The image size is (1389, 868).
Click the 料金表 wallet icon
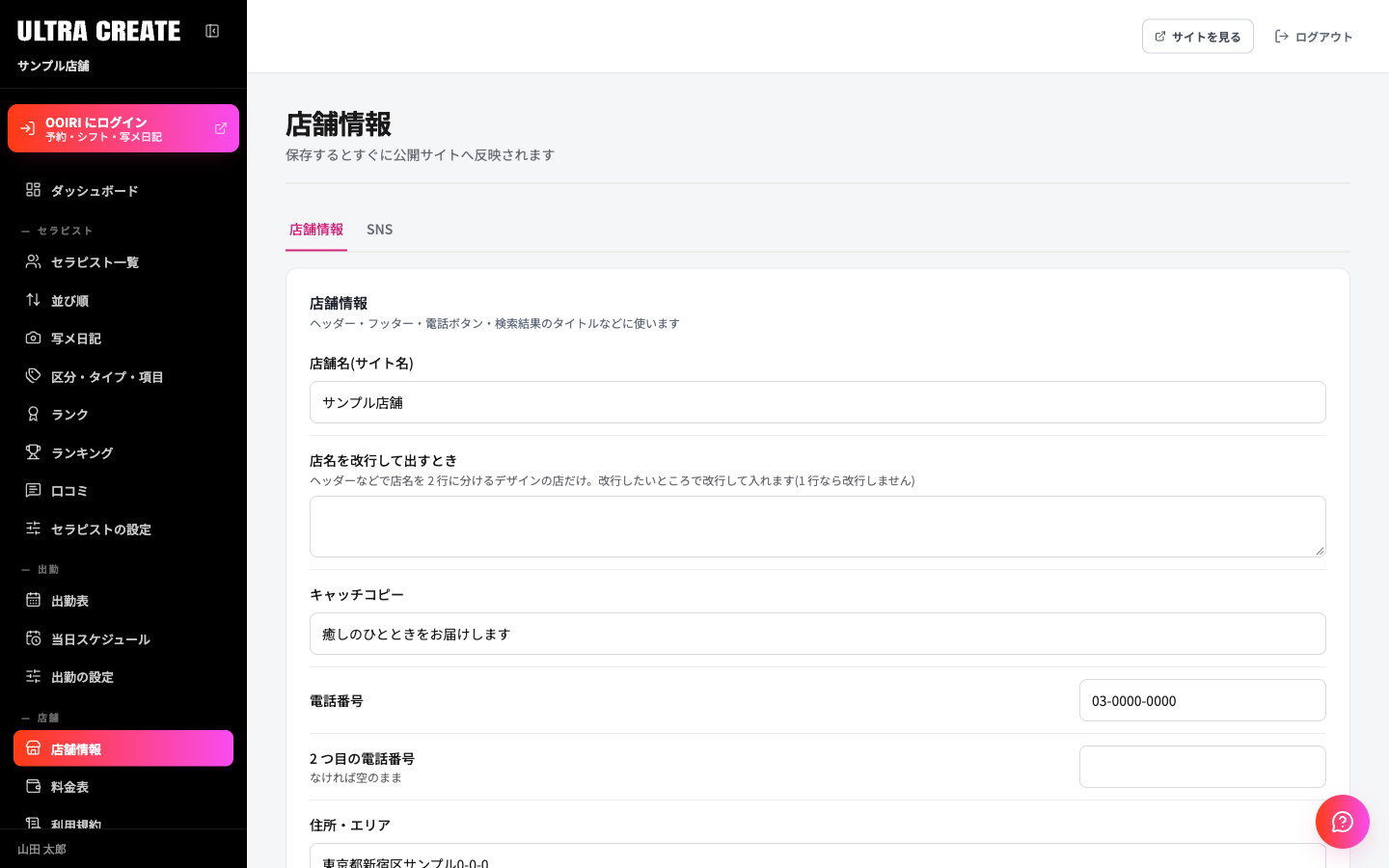click(x=33, y=786)
